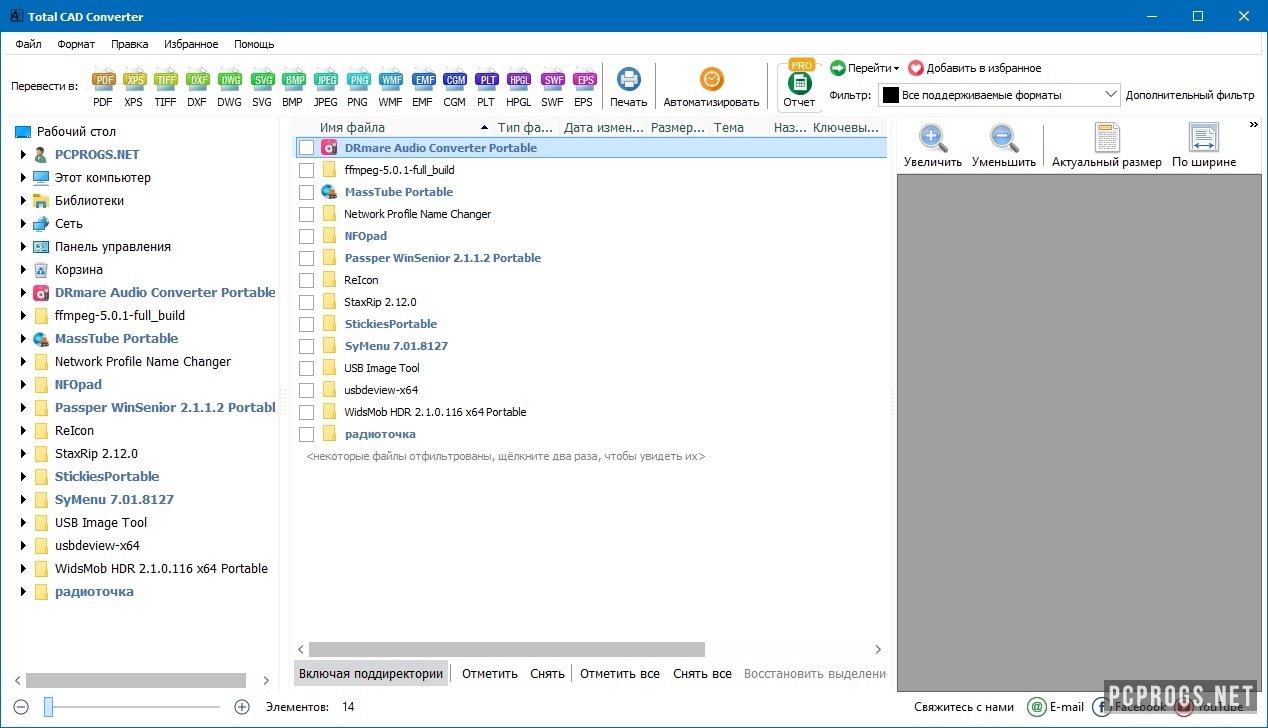Expand PCPROGS.NET tree node

coord(23,155)
